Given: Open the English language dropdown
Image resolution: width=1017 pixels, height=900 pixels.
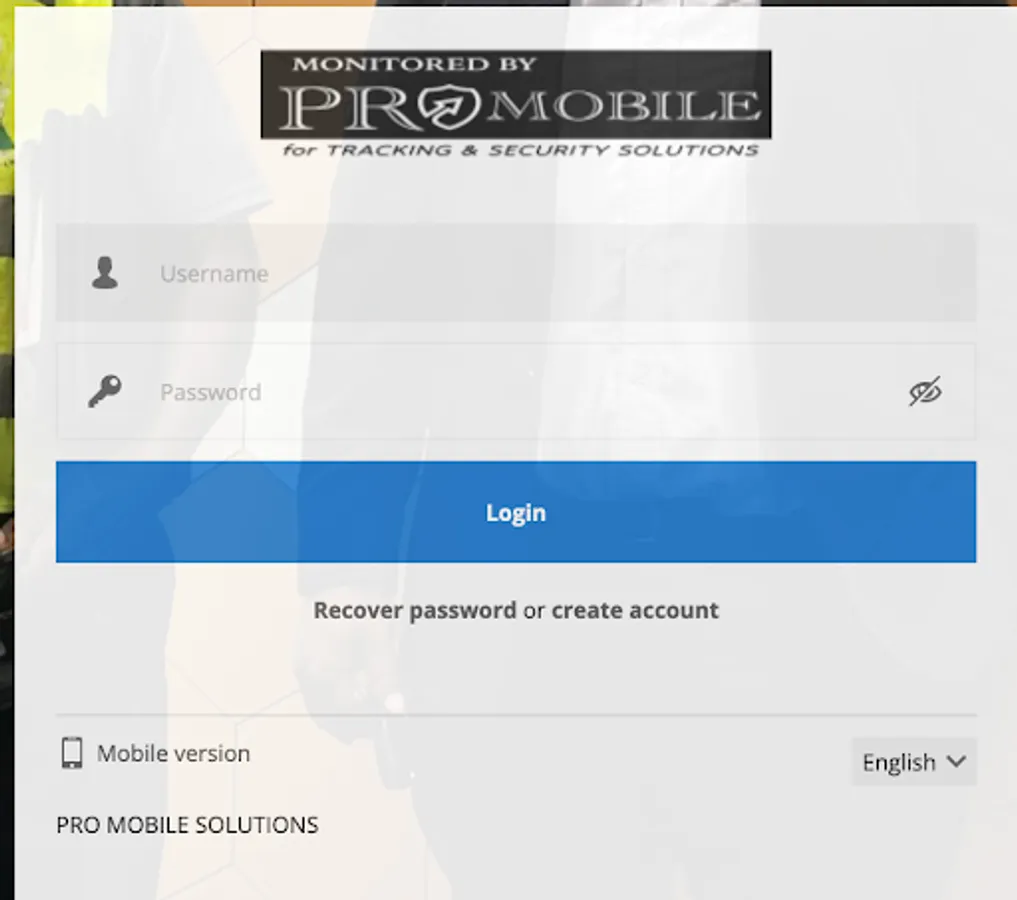Looking at the screenshot, I should point(914,762).
